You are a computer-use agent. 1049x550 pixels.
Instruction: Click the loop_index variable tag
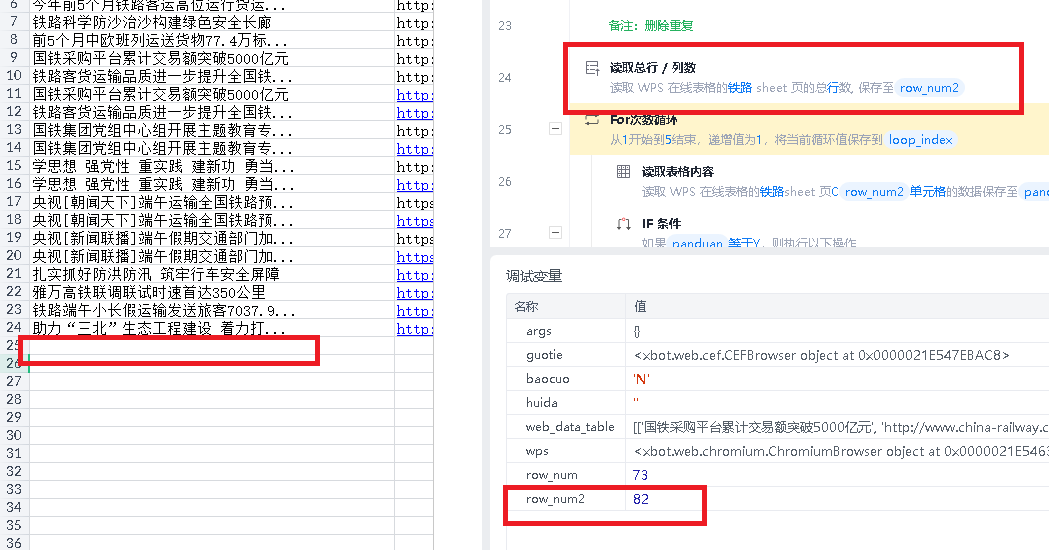click(x=920, y=140)
